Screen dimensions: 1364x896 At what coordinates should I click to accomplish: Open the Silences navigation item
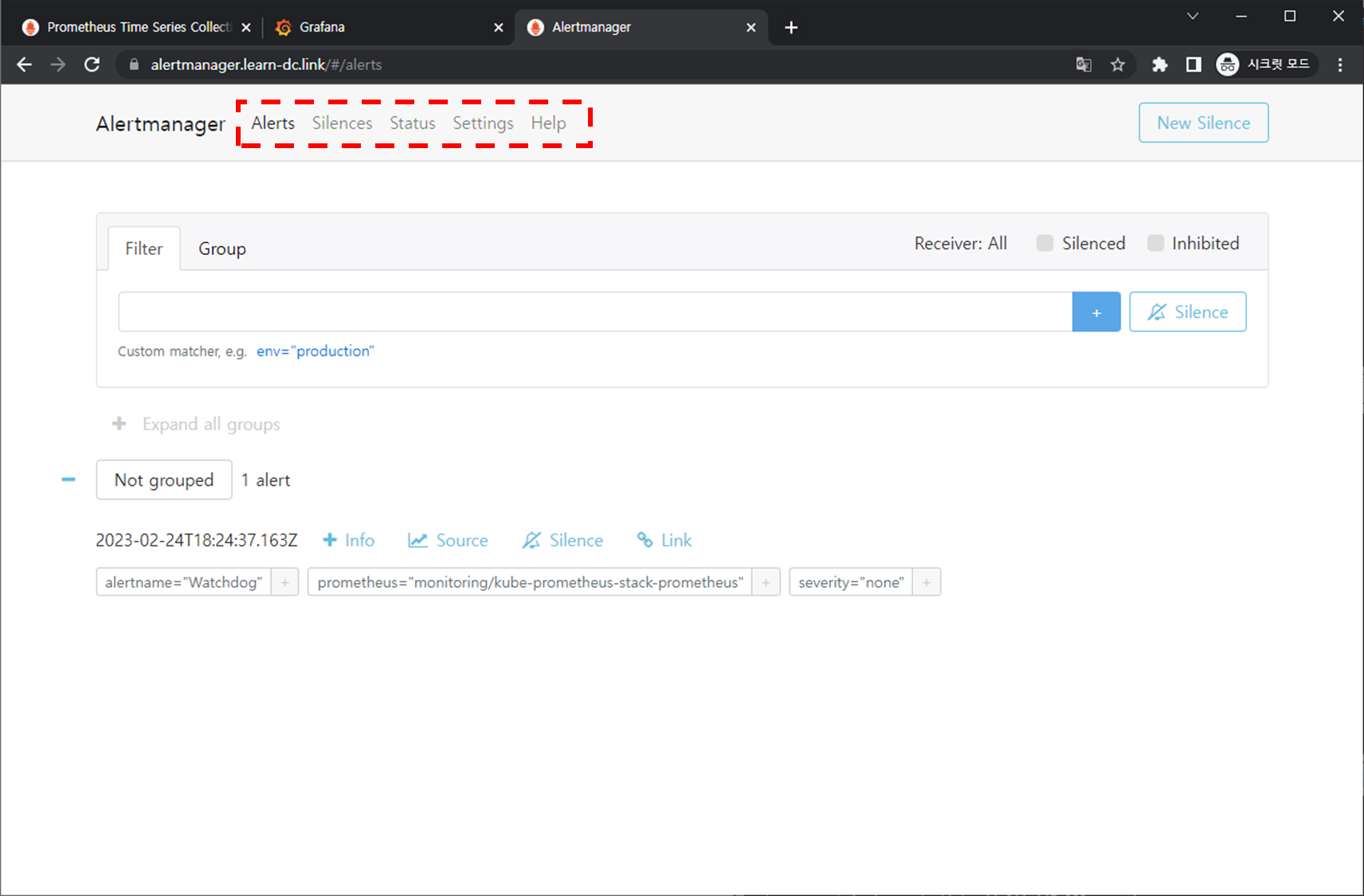coord(342,123)
